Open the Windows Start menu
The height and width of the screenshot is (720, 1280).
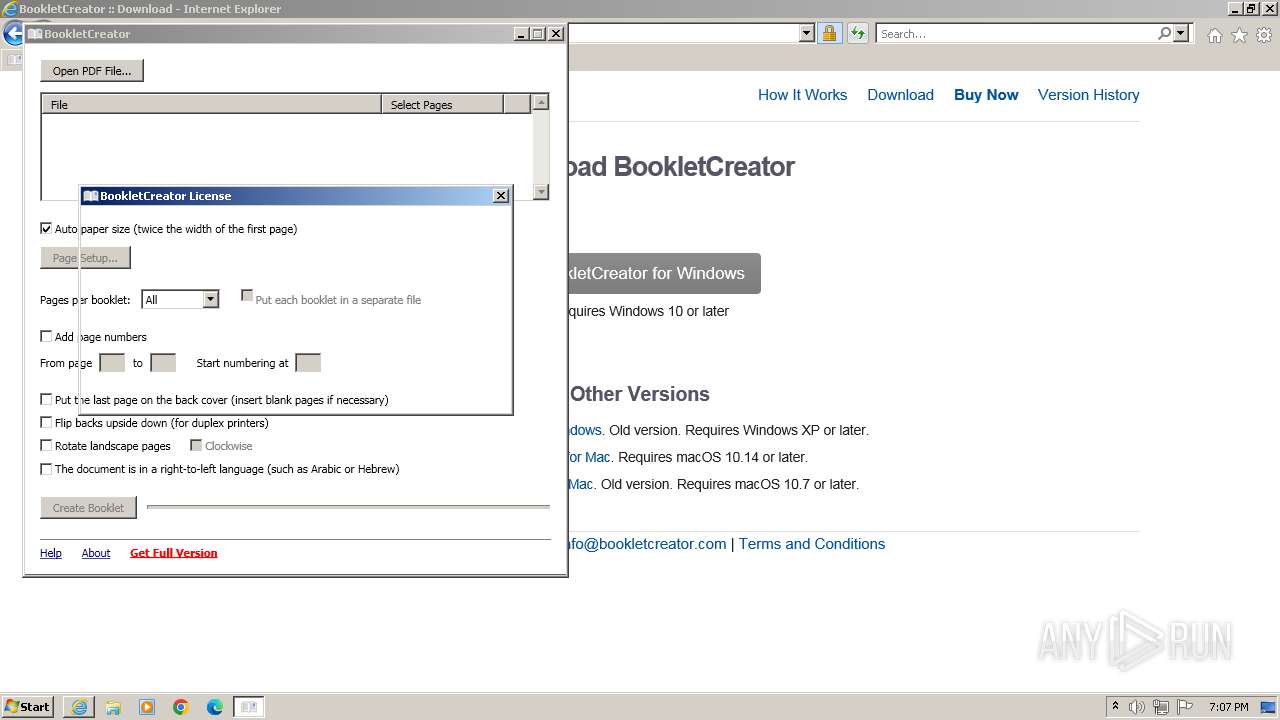click(28, 707)
